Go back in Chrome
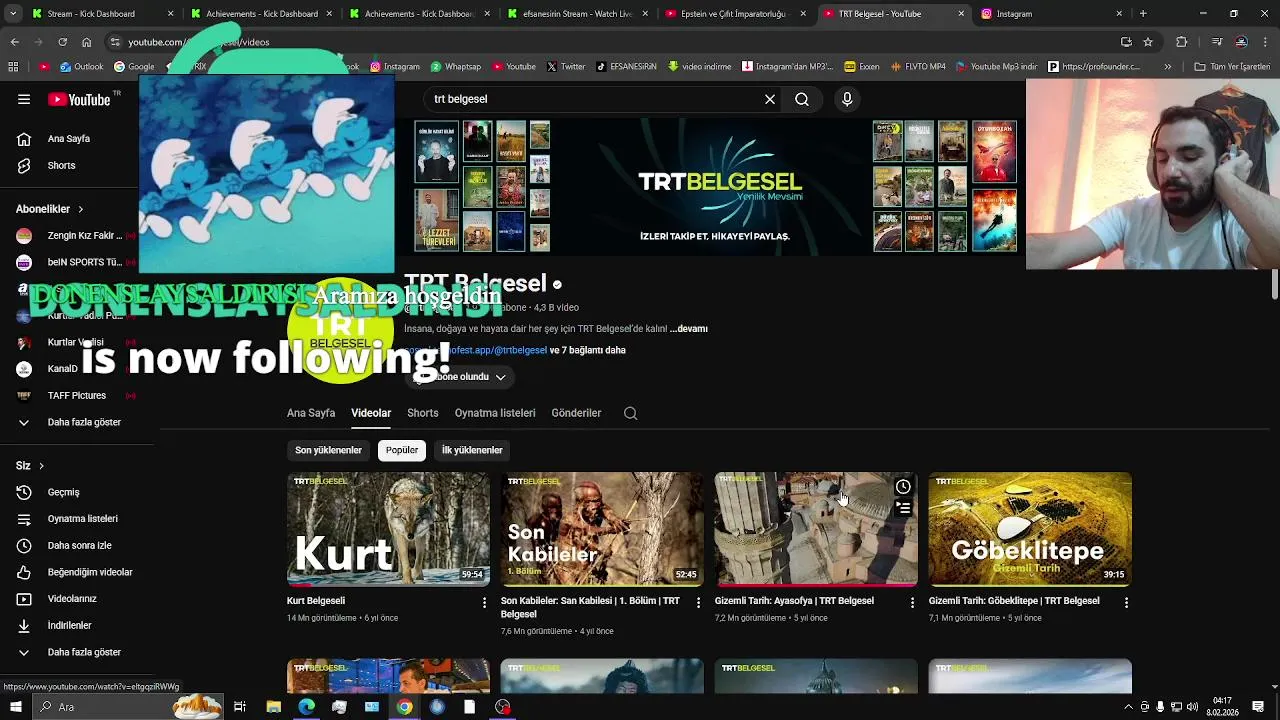 point(14,42)
